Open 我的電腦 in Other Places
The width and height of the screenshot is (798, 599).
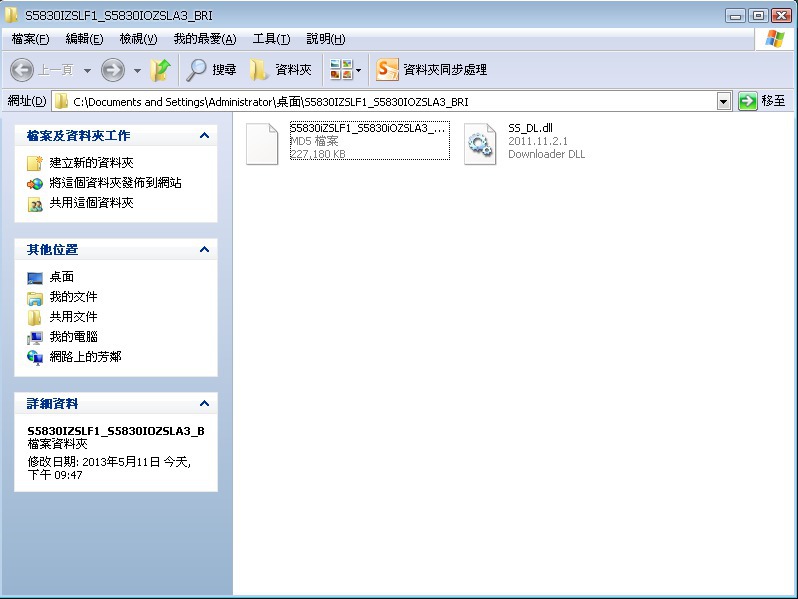point(73,336)
